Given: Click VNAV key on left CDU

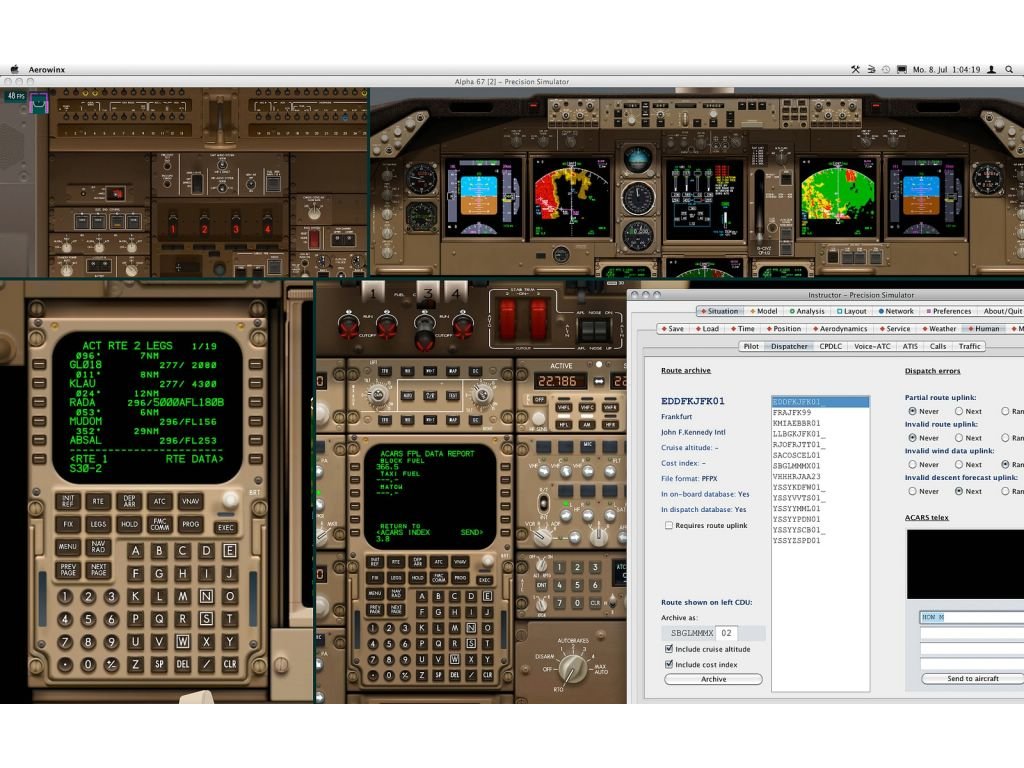Looking at the screenshot, I should pos(191,501).
